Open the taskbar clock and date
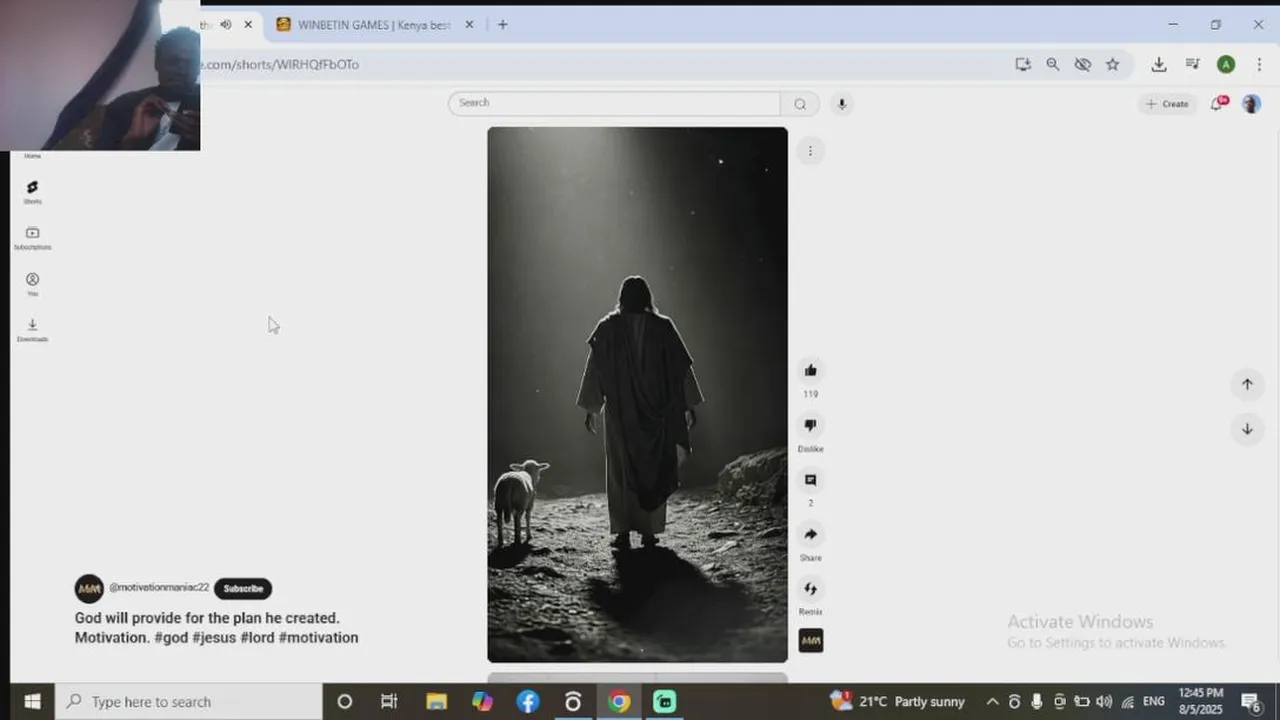Screen dimensions: 1280x720 click(x=1201, y=701)
